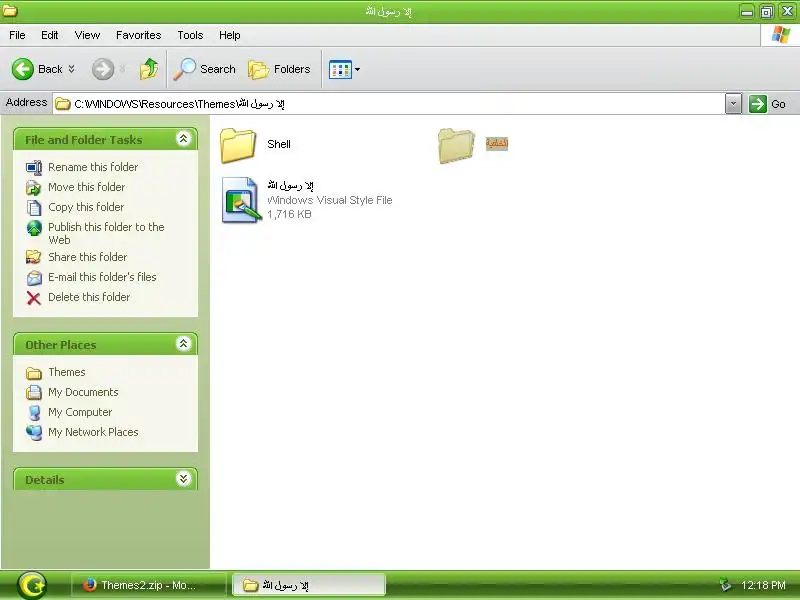Select the Windows Visual Style File icon

[241, 200]
